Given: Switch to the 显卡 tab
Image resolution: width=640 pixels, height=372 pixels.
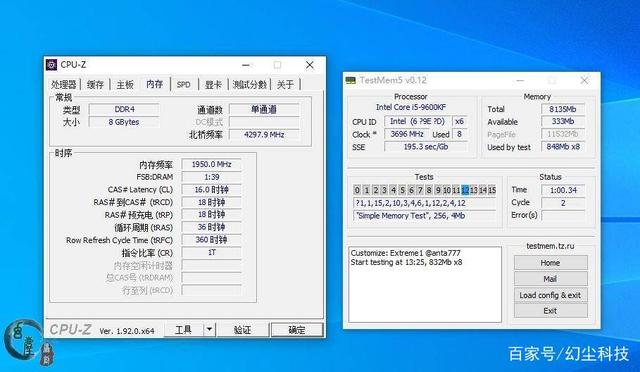Looking at the screenshot, I should (x=213, y=85).
